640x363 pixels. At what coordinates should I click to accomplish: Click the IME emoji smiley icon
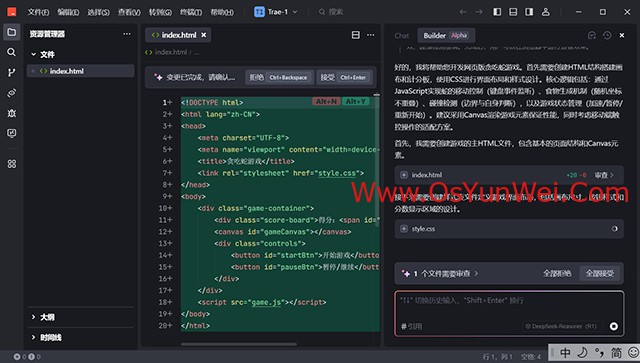pyautogui.click(x=633, y=352)
